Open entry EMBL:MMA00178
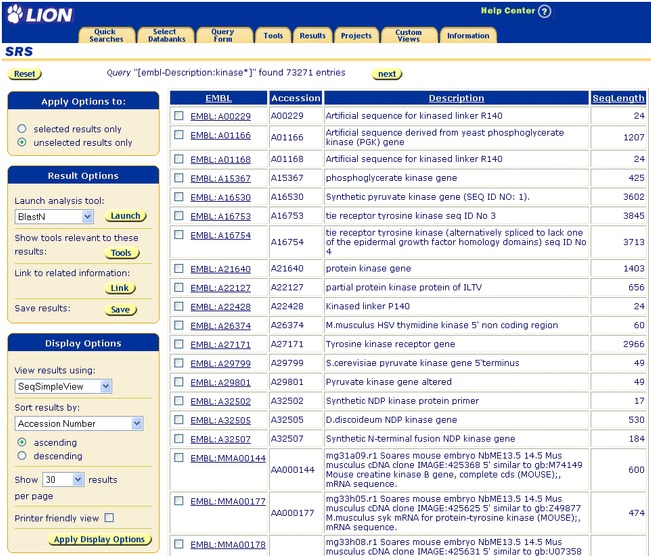The image size is (651, 556). (x=228, y=545)
